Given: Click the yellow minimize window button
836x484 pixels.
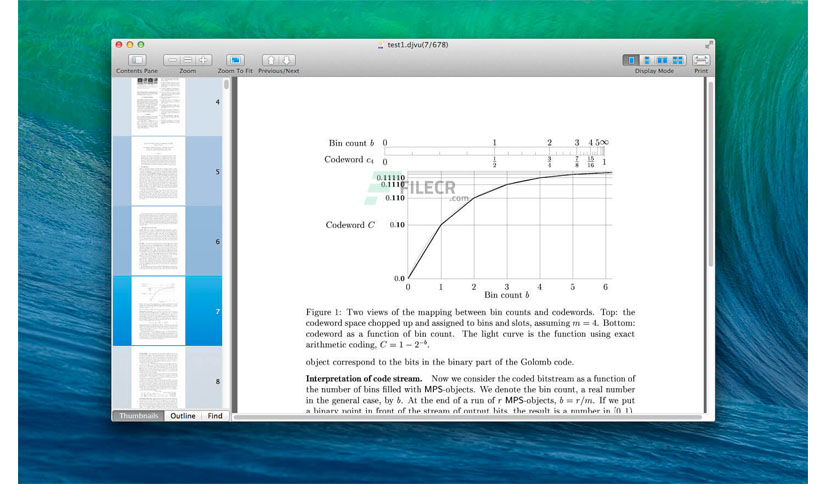Looking at the screenshot, I should tap(130, 45).
